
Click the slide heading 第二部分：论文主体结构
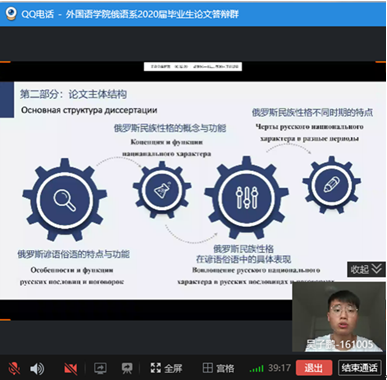pos(73,94)
